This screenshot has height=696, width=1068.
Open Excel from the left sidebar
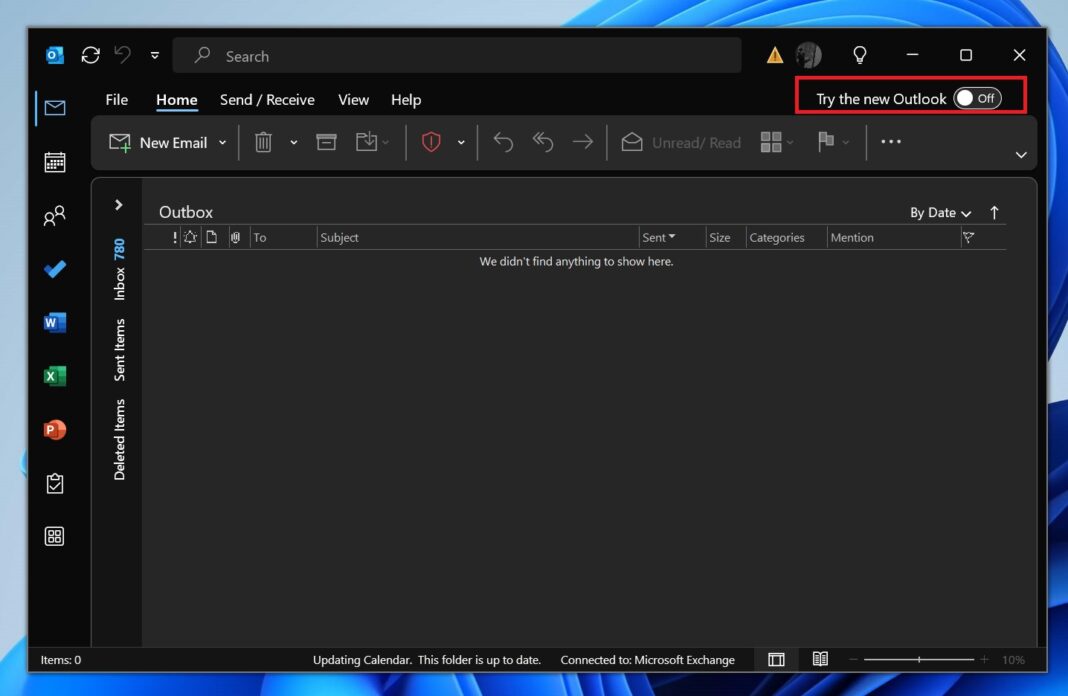[56, 376]
